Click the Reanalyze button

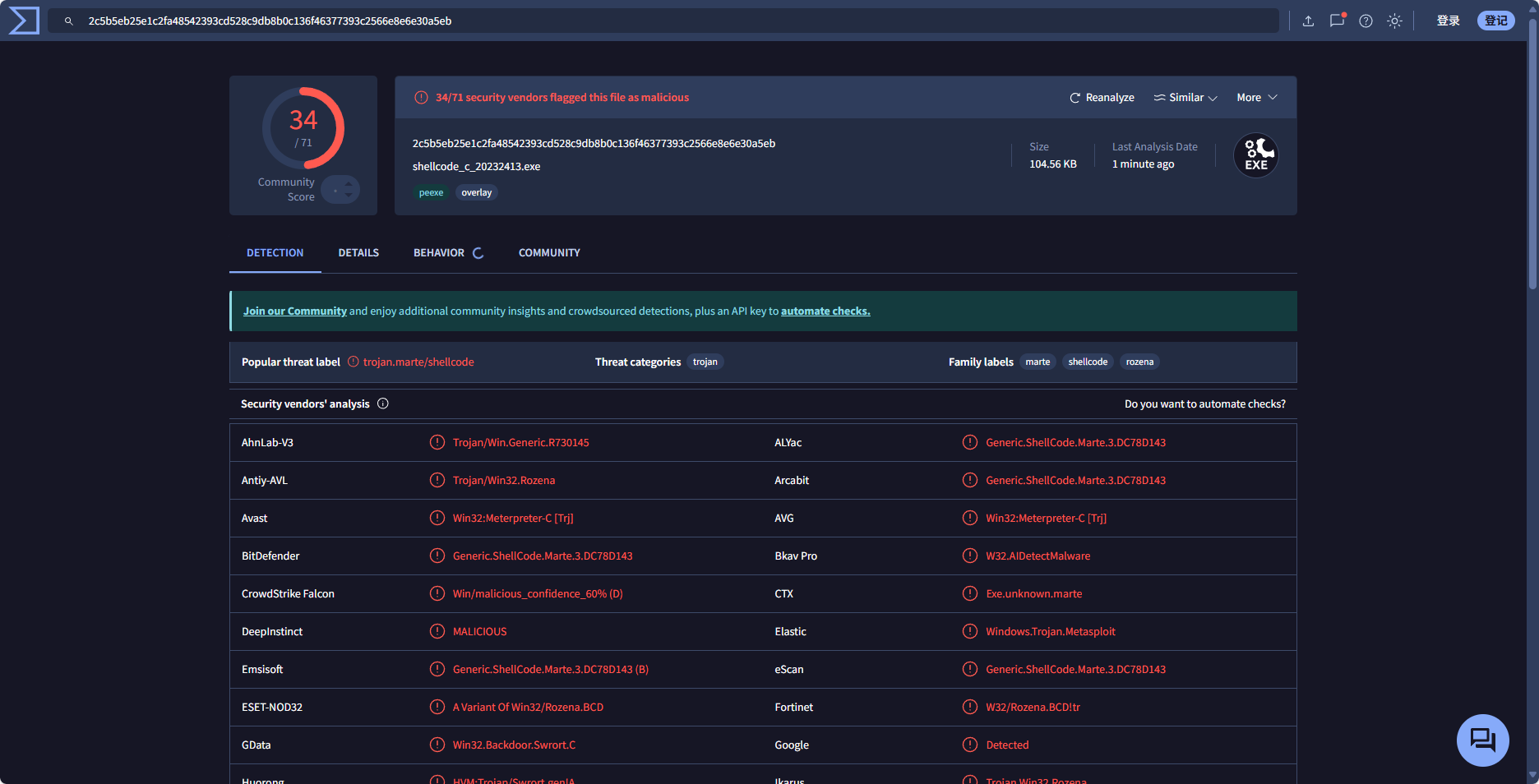[1102, 98]
